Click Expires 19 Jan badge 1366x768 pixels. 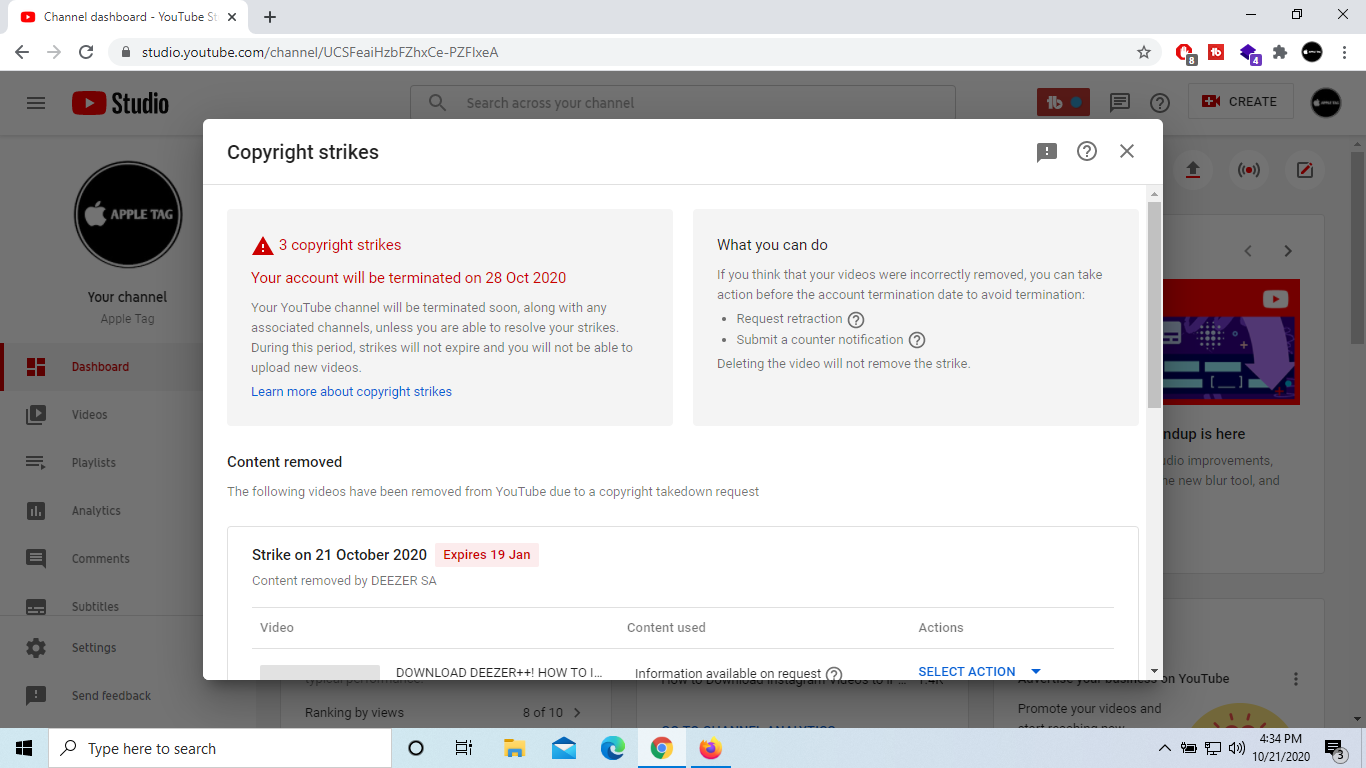click(x=487, y=555)
